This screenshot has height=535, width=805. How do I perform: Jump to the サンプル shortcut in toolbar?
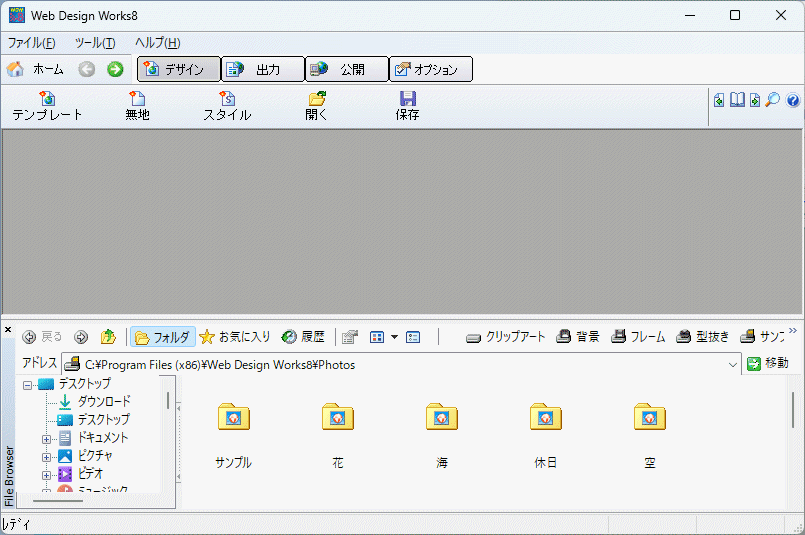pyautogui.click(x=762, y=337)
